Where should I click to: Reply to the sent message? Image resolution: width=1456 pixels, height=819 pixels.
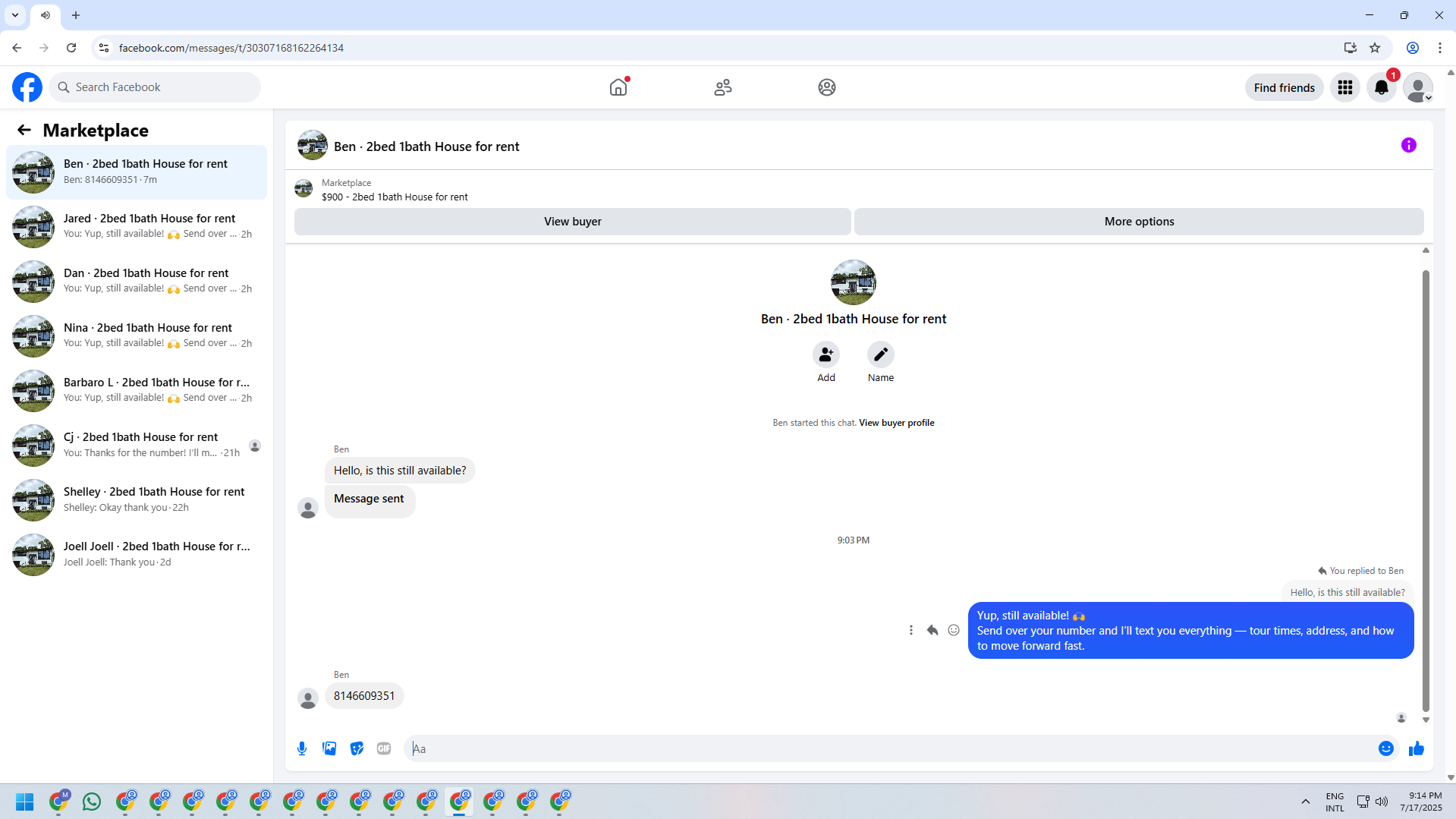coord(932,630)
